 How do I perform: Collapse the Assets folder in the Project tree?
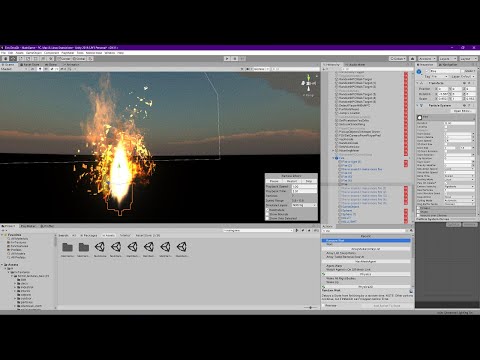(x=2, y=265)
